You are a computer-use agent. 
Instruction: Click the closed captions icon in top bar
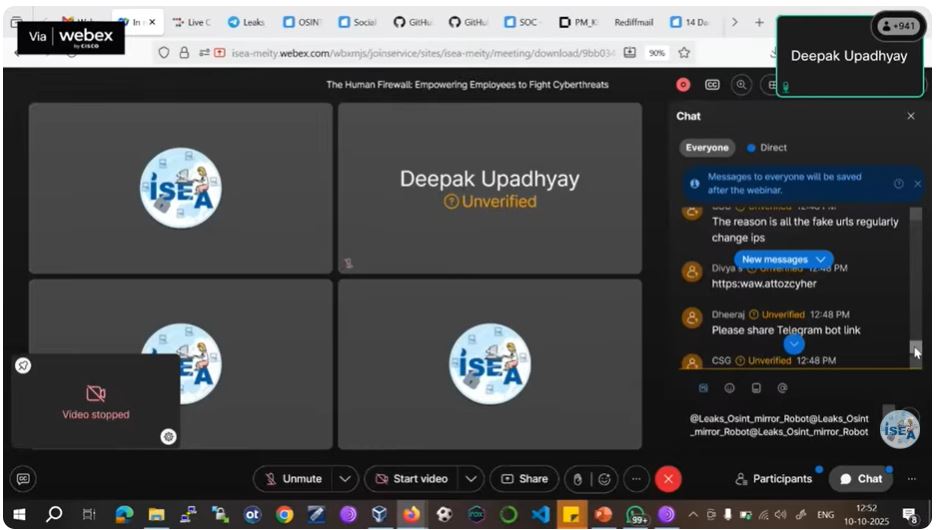coord(712,86)
